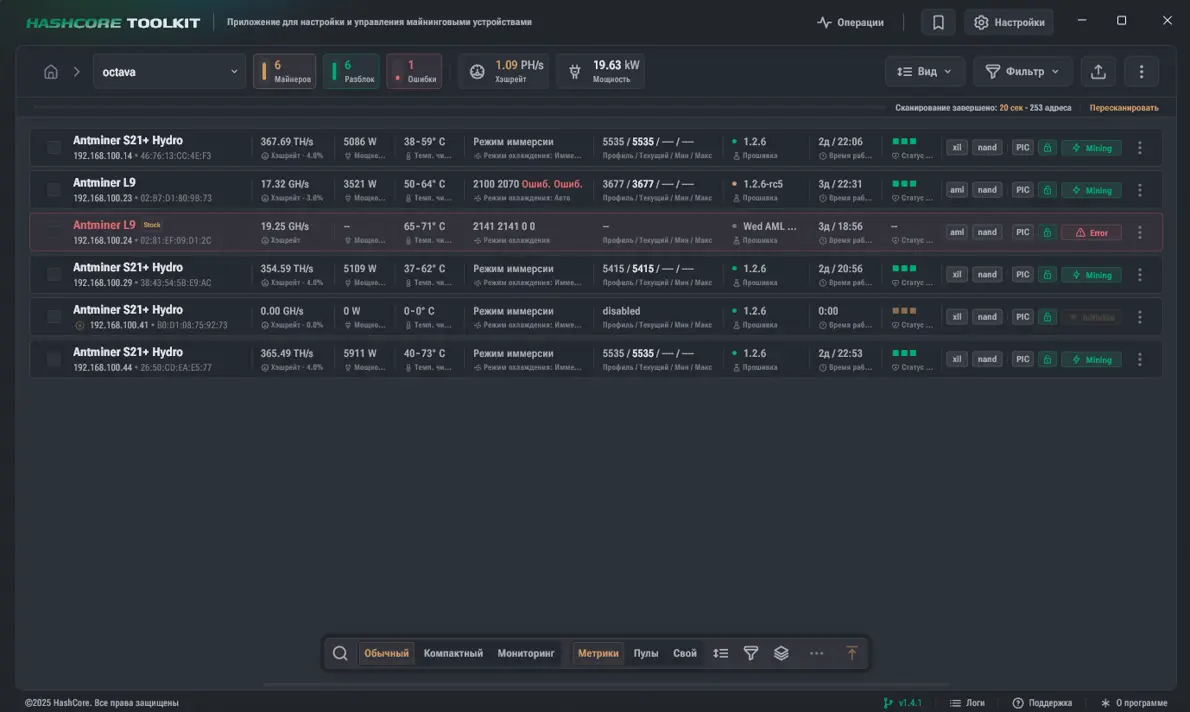The height and width of the screenshot is (712, 1190).
Task: Click the export upload icon button
Action: coord(1098,72)
